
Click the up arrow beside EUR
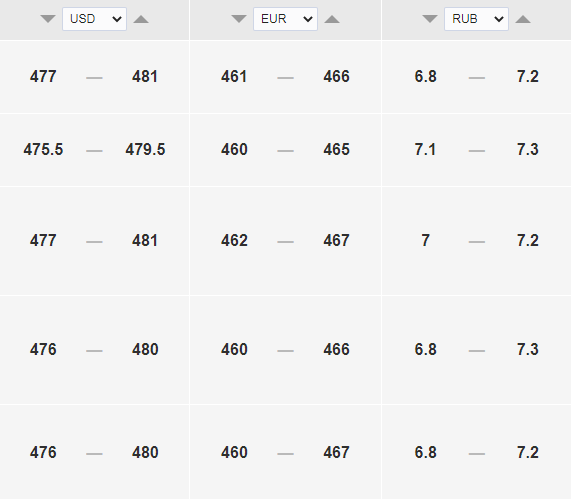[332, 19]
